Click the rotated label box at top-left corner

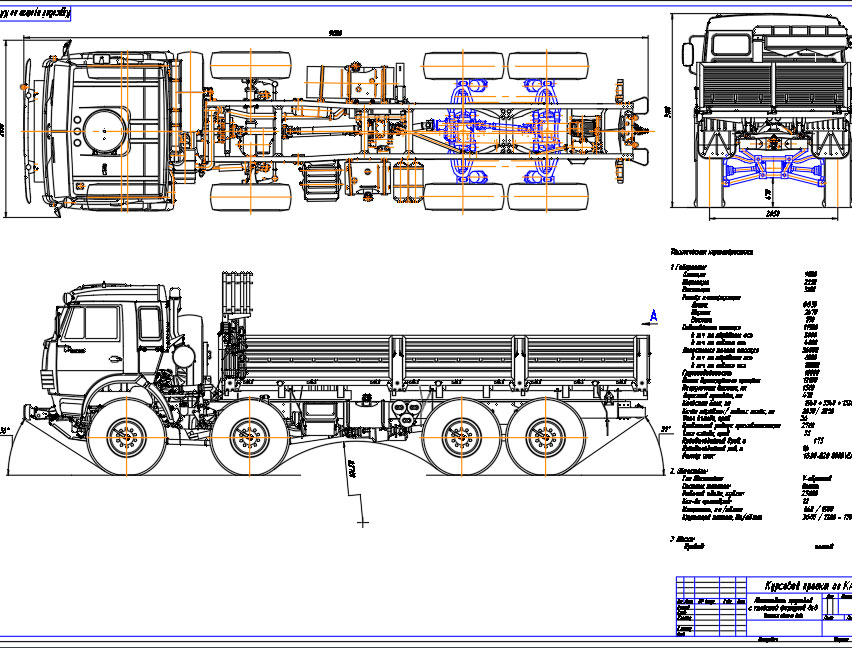(x=35, y=14)
